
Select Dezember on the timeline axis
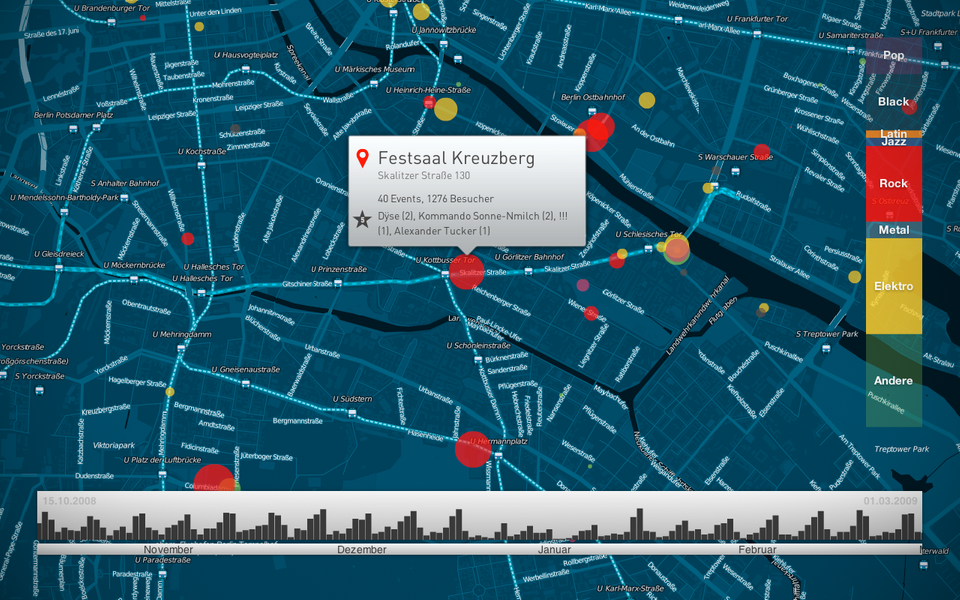(x=360, y=549)
